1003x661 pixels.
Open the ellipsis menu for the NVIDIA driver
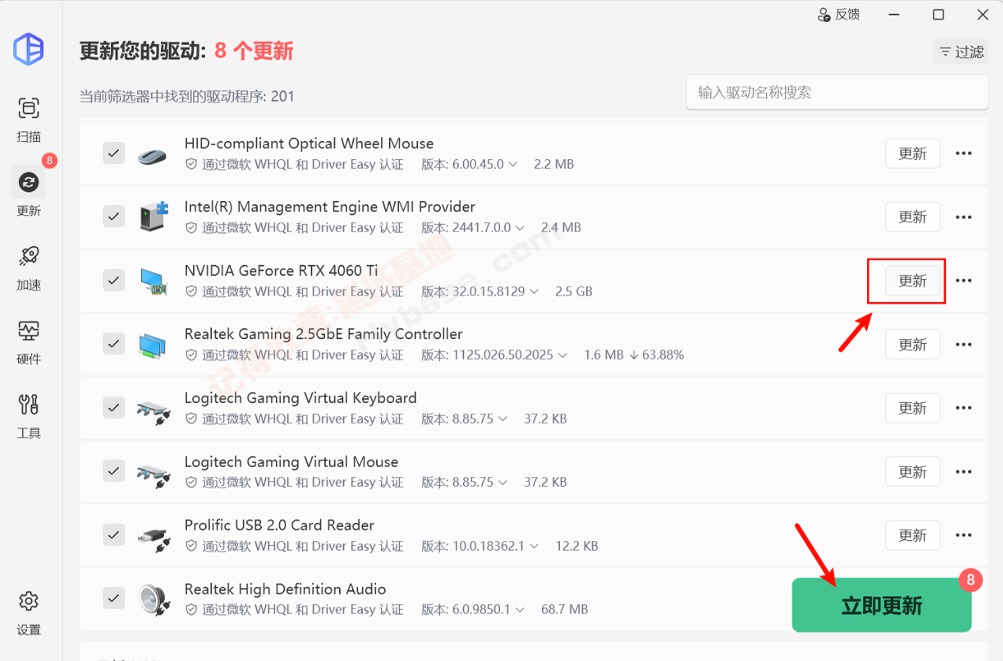[x=962, y=281]
